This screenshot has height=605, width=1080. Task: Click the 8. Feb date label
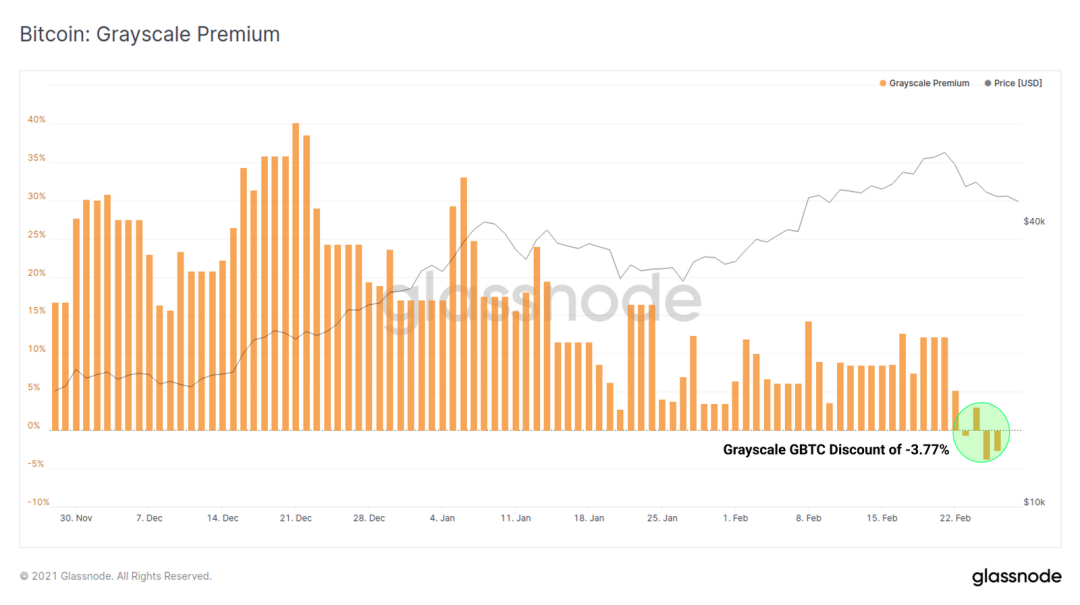809,518
